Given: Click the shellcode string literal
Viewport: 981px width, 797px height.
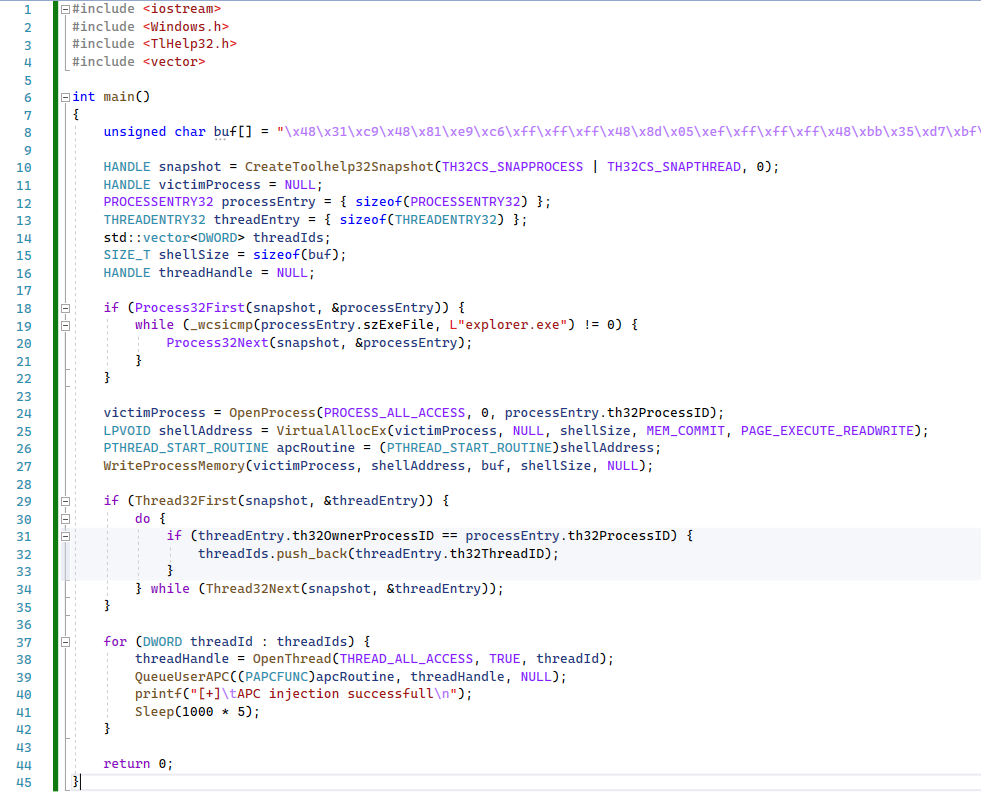Looking at the screenshot, I should pos(629,132).
